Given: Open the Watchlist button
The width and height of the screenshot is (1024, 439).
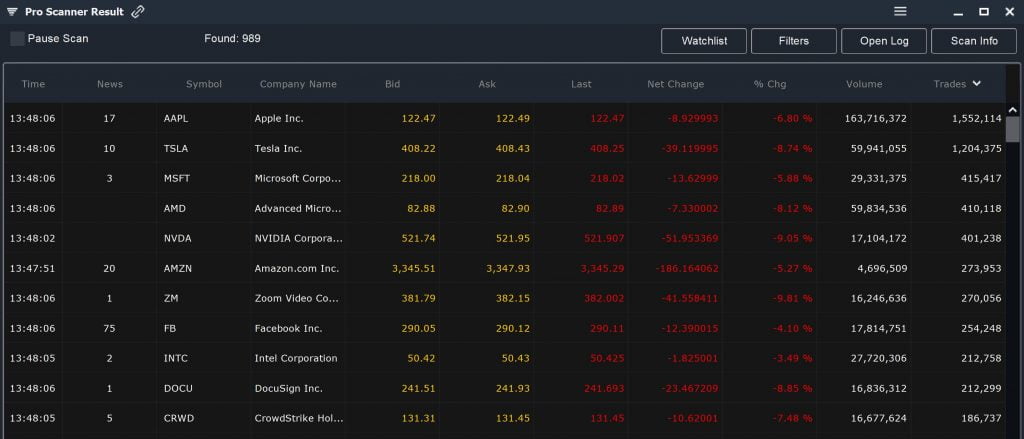Looking at the screenshot, I should coord(704,41).
